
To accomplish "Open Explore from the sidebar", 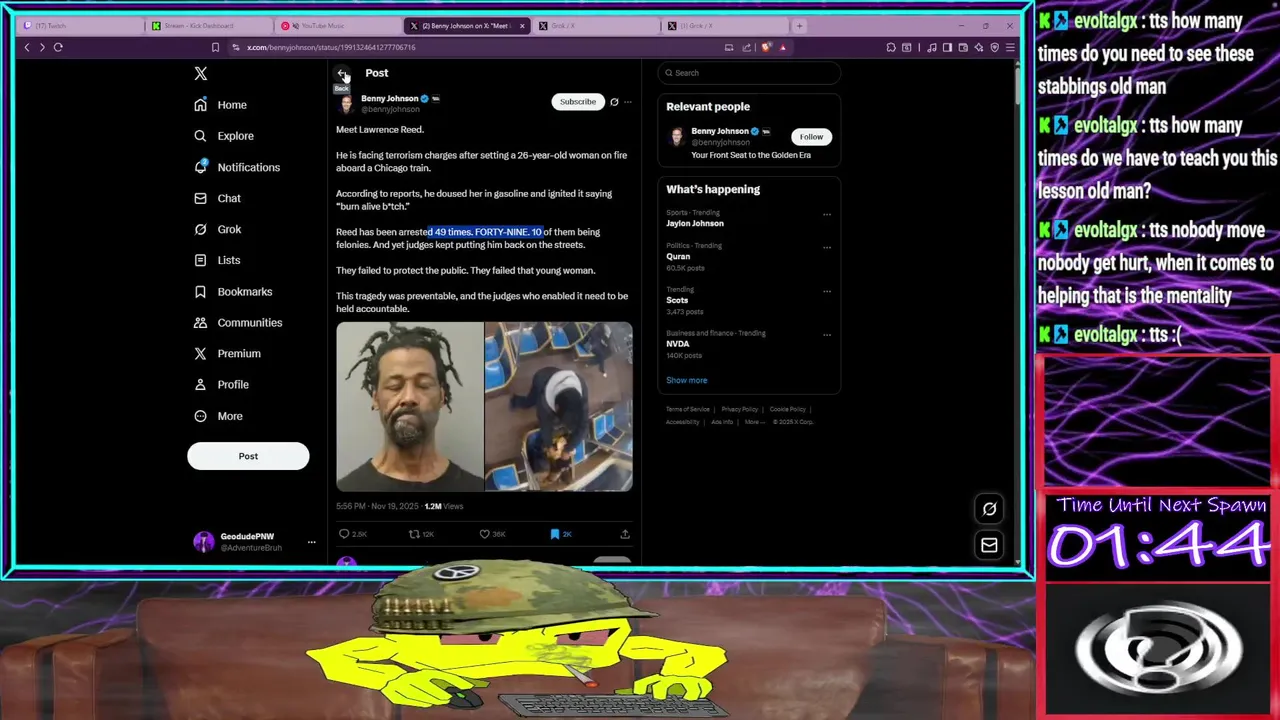I will click(224, 136).
